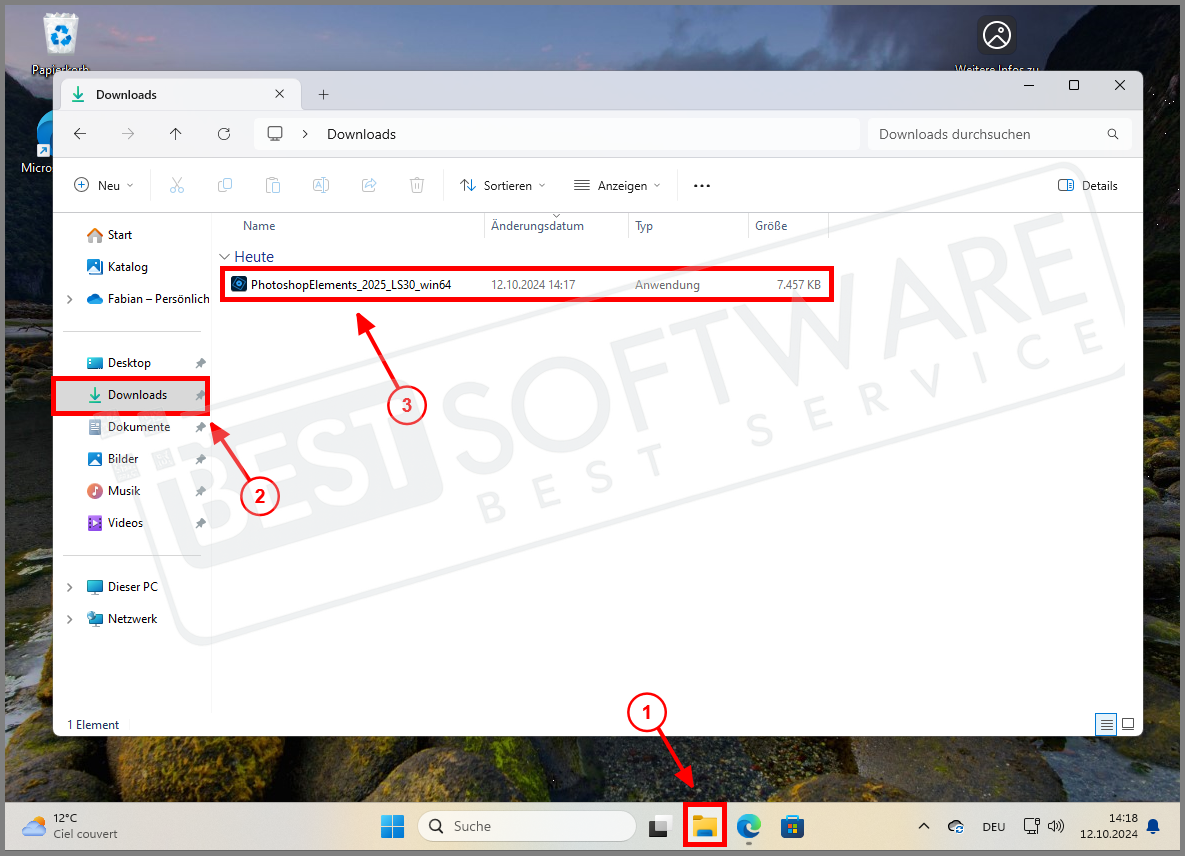Switch to details list view icon

[x=1106, y=725]
